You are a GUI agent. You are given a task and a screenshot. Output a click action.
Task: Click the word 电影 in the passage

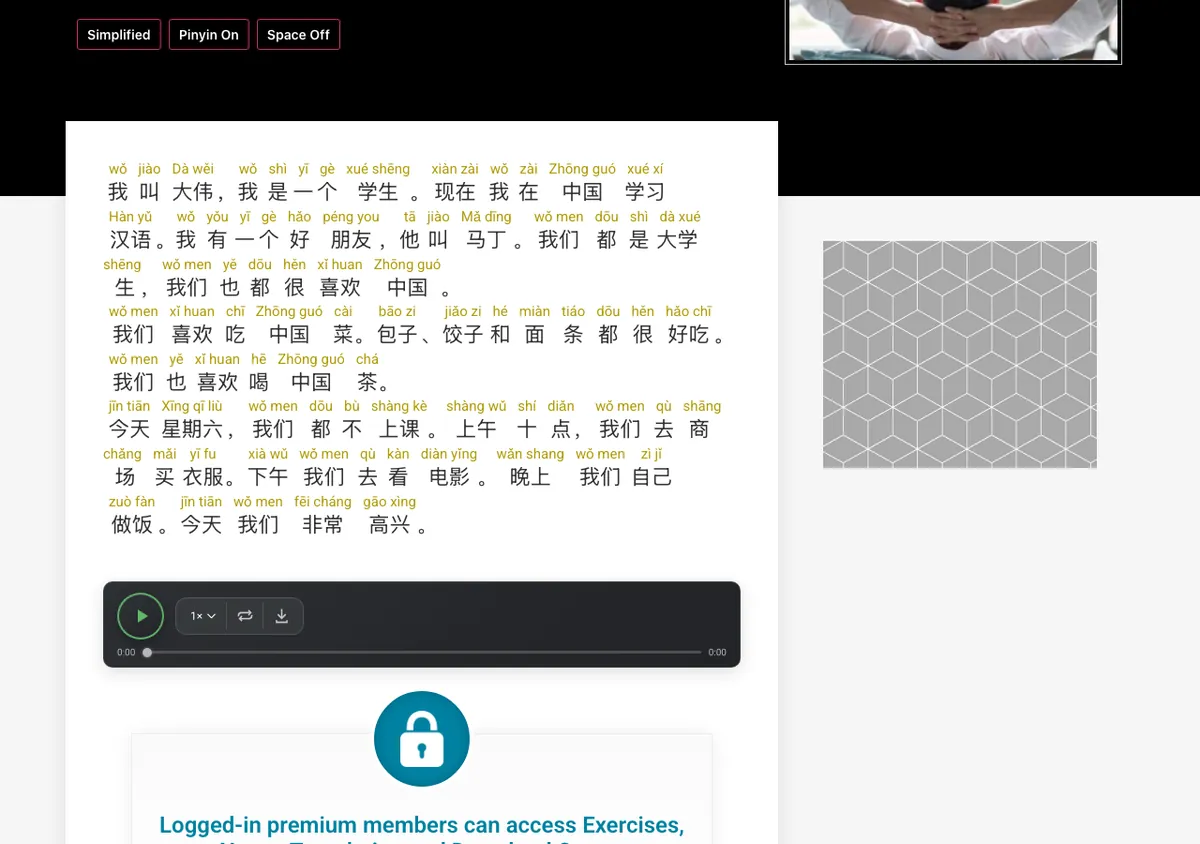click(x=449, y=477)
